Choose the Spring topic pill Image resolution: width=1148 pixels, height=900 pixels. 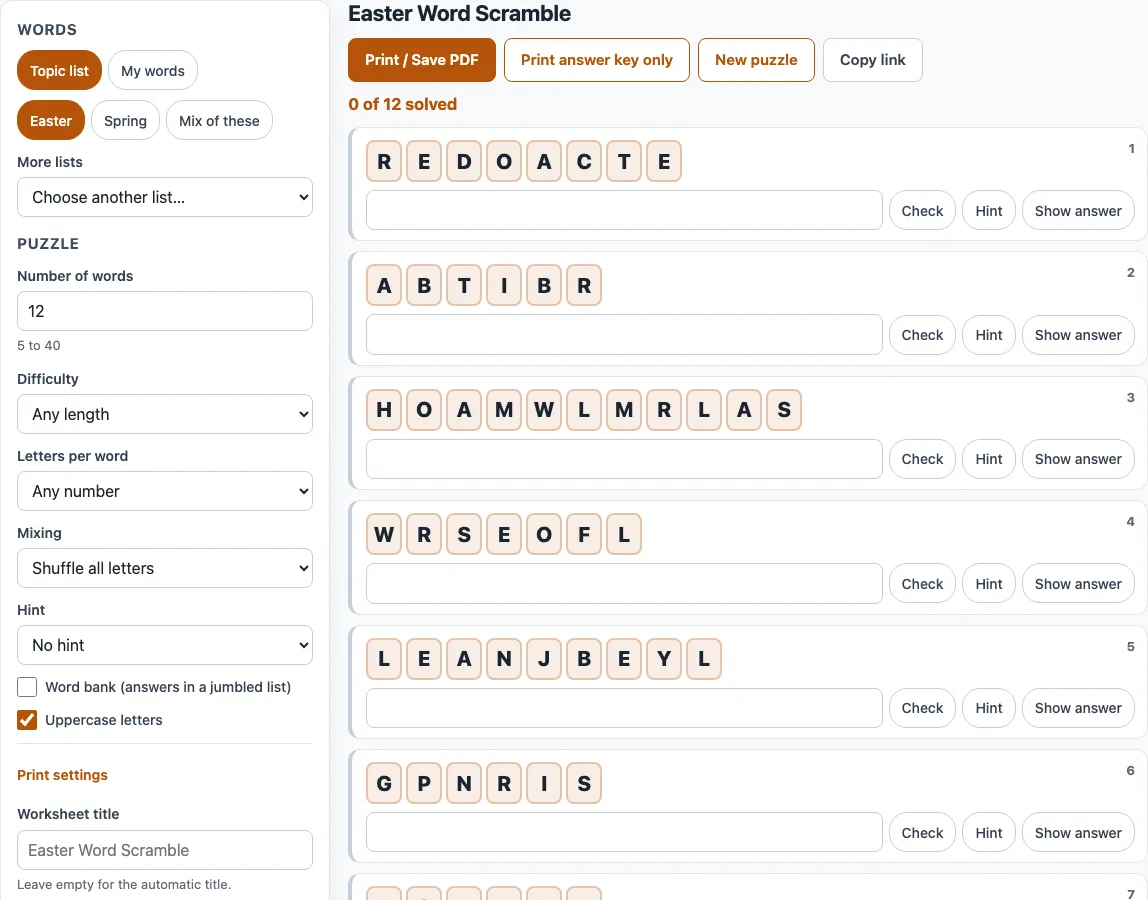point(125,120)
